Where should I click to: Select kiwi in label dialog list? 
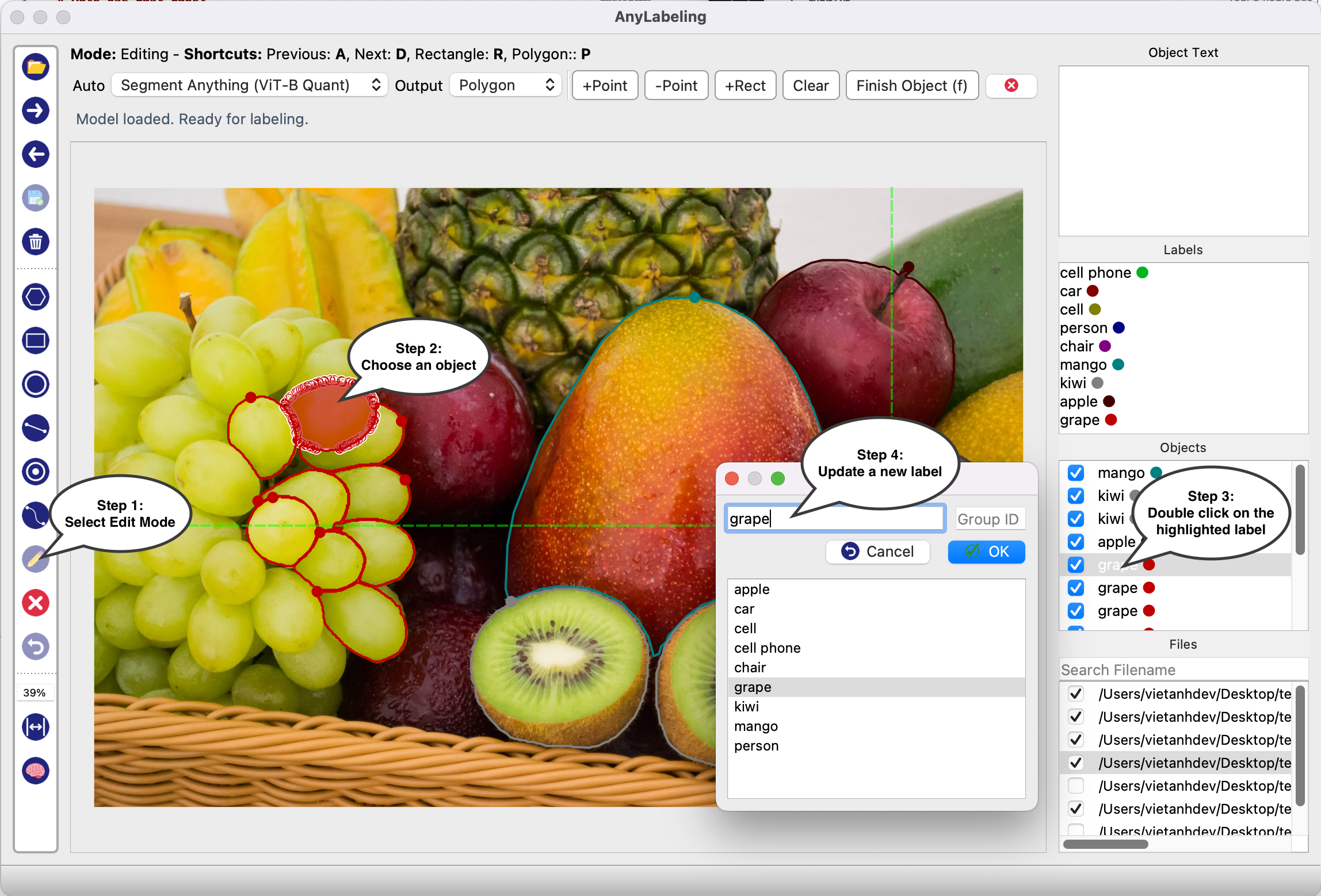746,707
